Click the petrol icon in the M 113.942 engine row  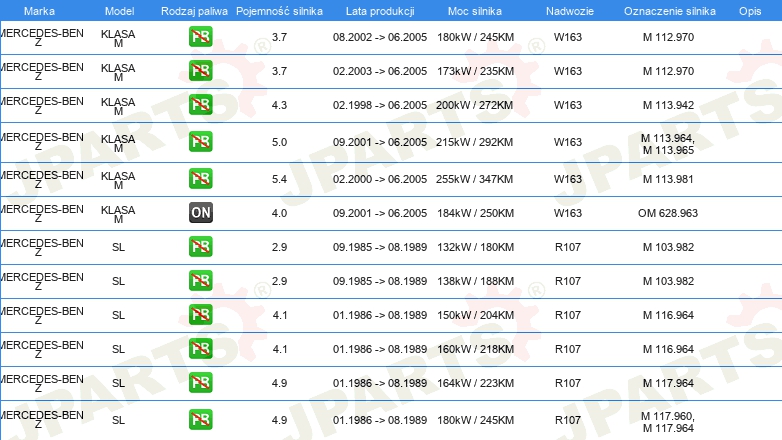200,104
